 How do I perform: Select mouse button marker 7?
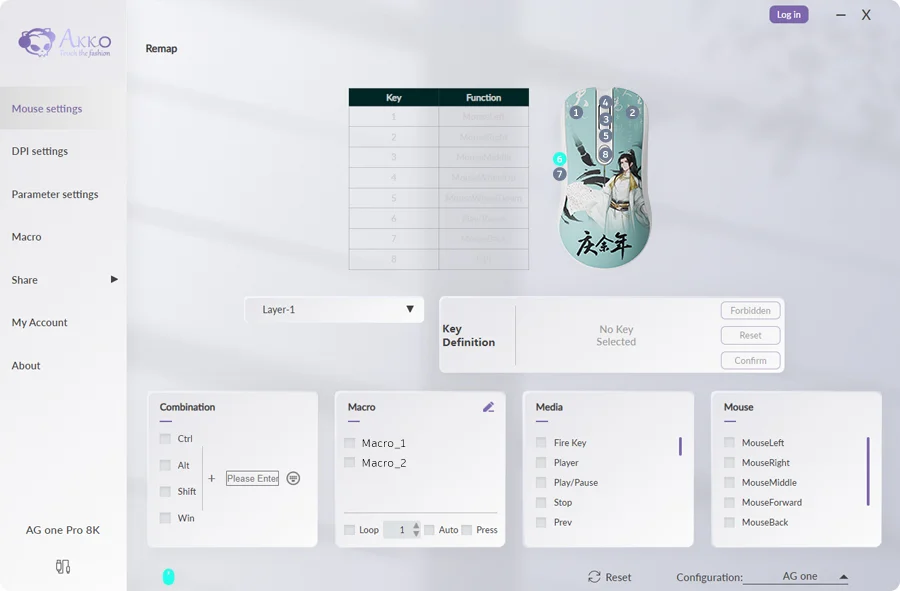click(560, 174)
